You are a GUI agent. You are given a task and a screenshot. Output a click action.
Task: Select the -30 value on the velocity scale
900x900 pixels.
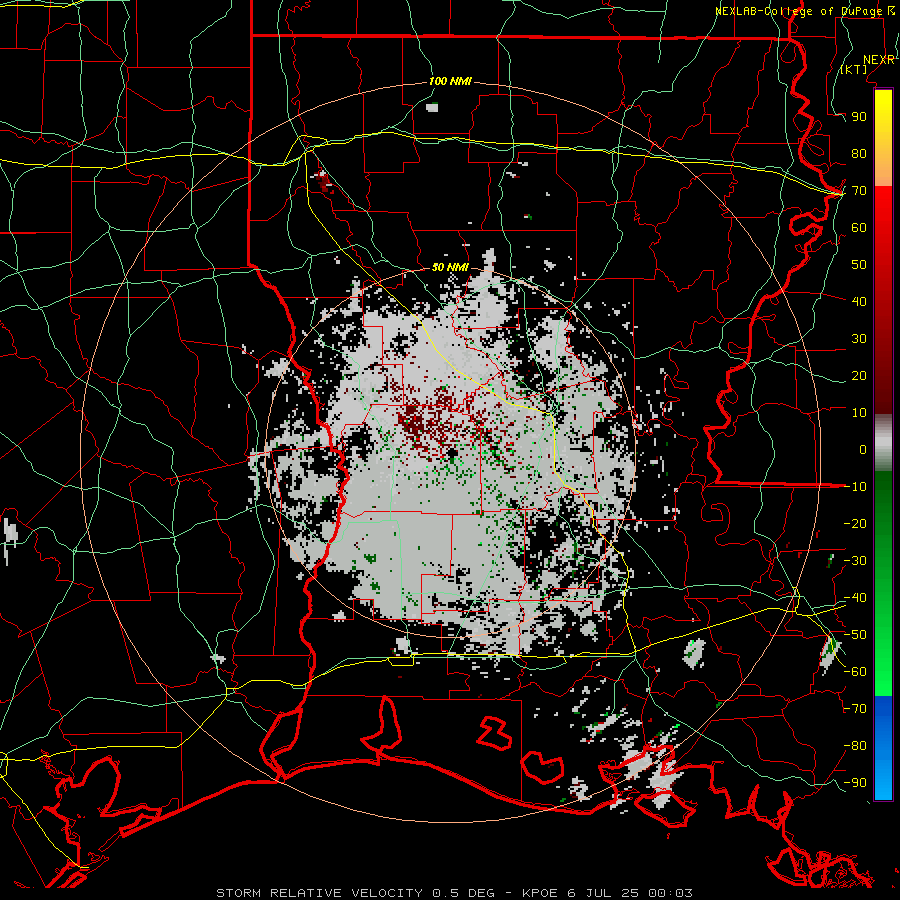[855, 561]
